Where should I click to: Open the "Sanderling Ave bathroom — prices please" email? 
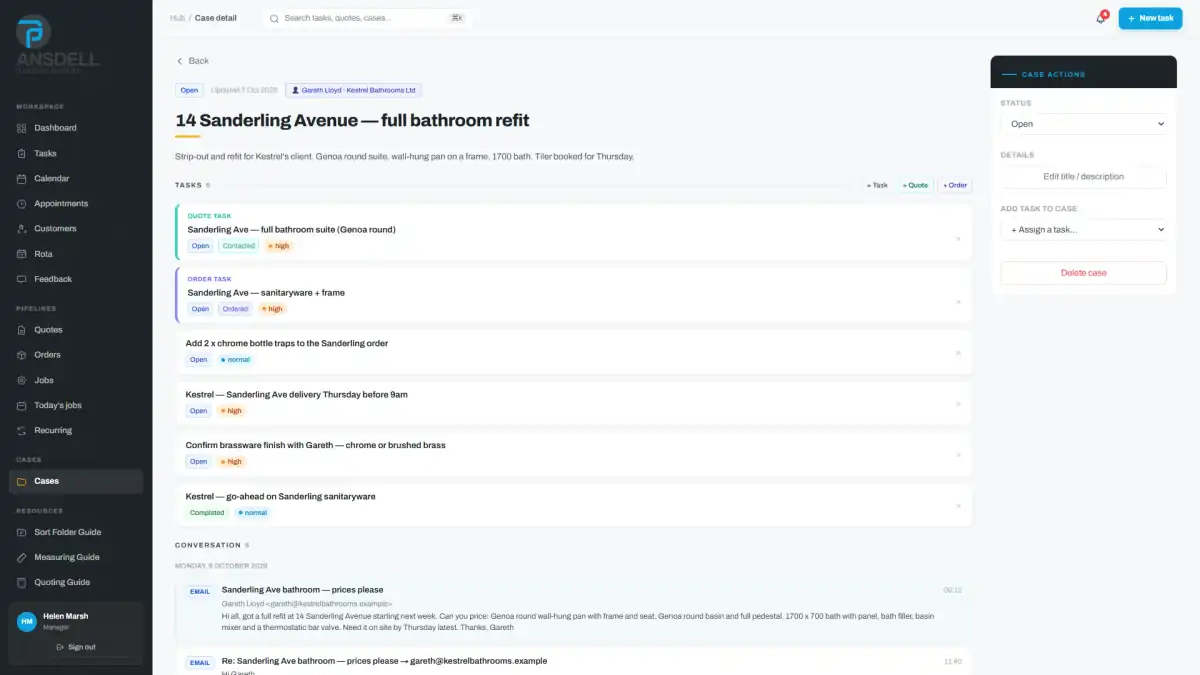click(573, 610)
